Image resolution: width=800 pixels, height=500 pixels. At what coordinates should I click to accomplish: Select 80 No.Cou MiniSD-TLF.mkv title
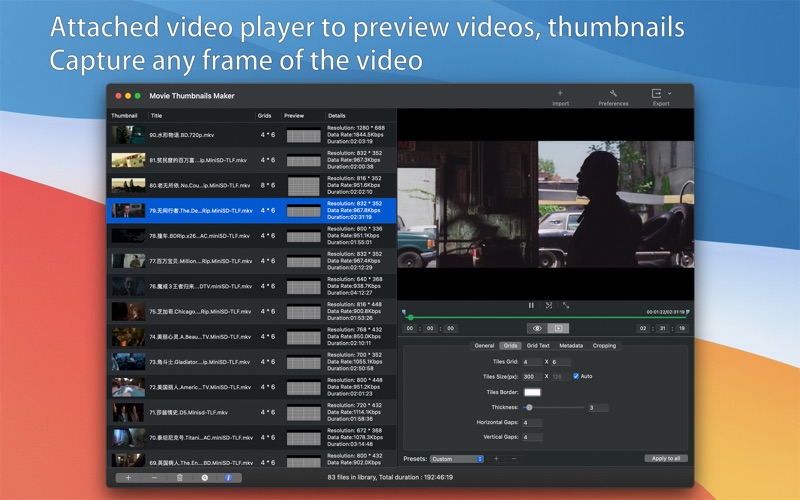coord(200,186)
